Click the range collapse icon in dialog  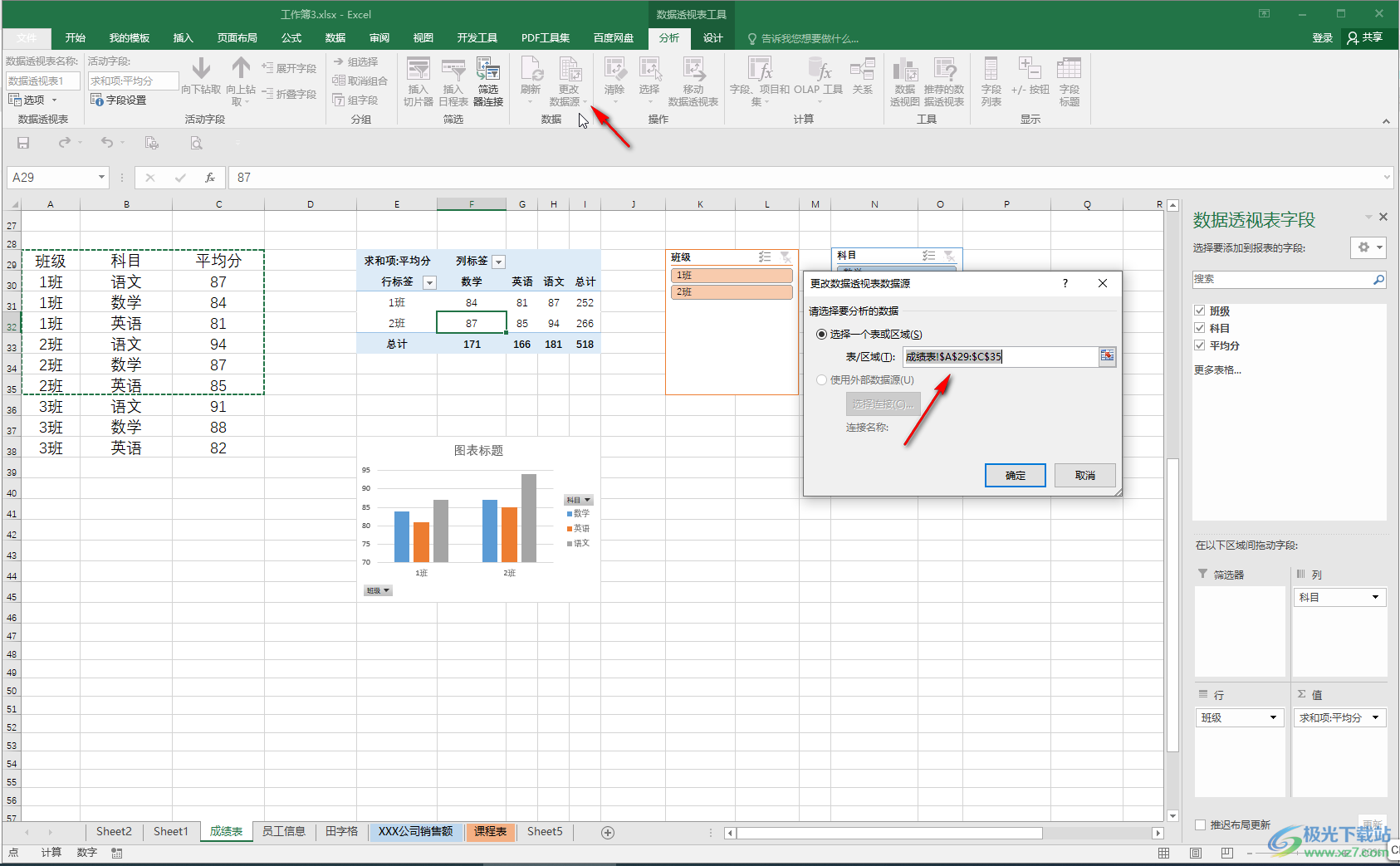[x=1107, y=356]
